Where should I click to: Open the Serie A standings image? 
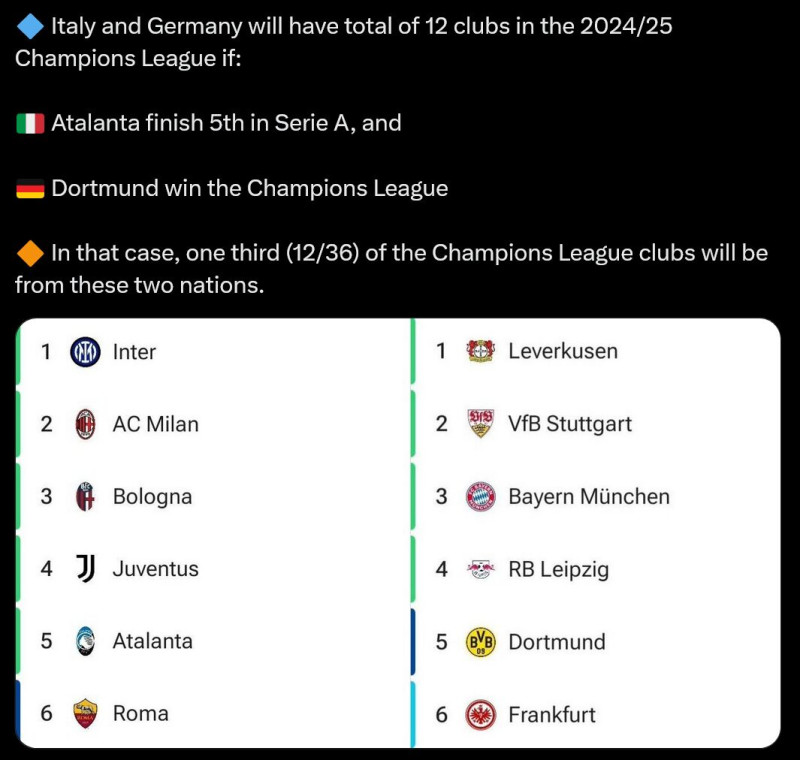(x=214, y=533)
